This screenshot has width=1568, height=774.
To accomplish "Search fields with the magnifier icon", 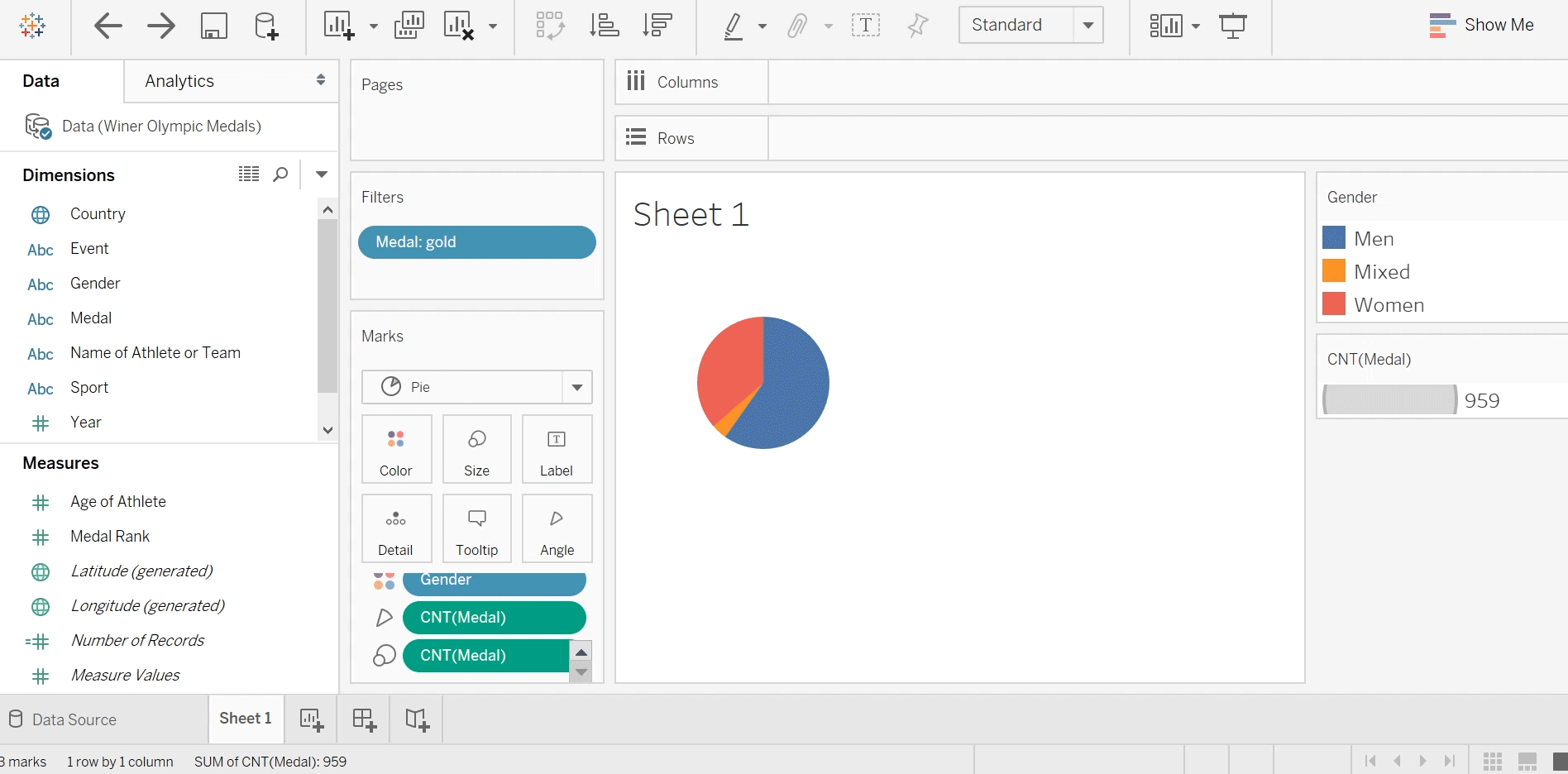I will click(x=280, y=174).
